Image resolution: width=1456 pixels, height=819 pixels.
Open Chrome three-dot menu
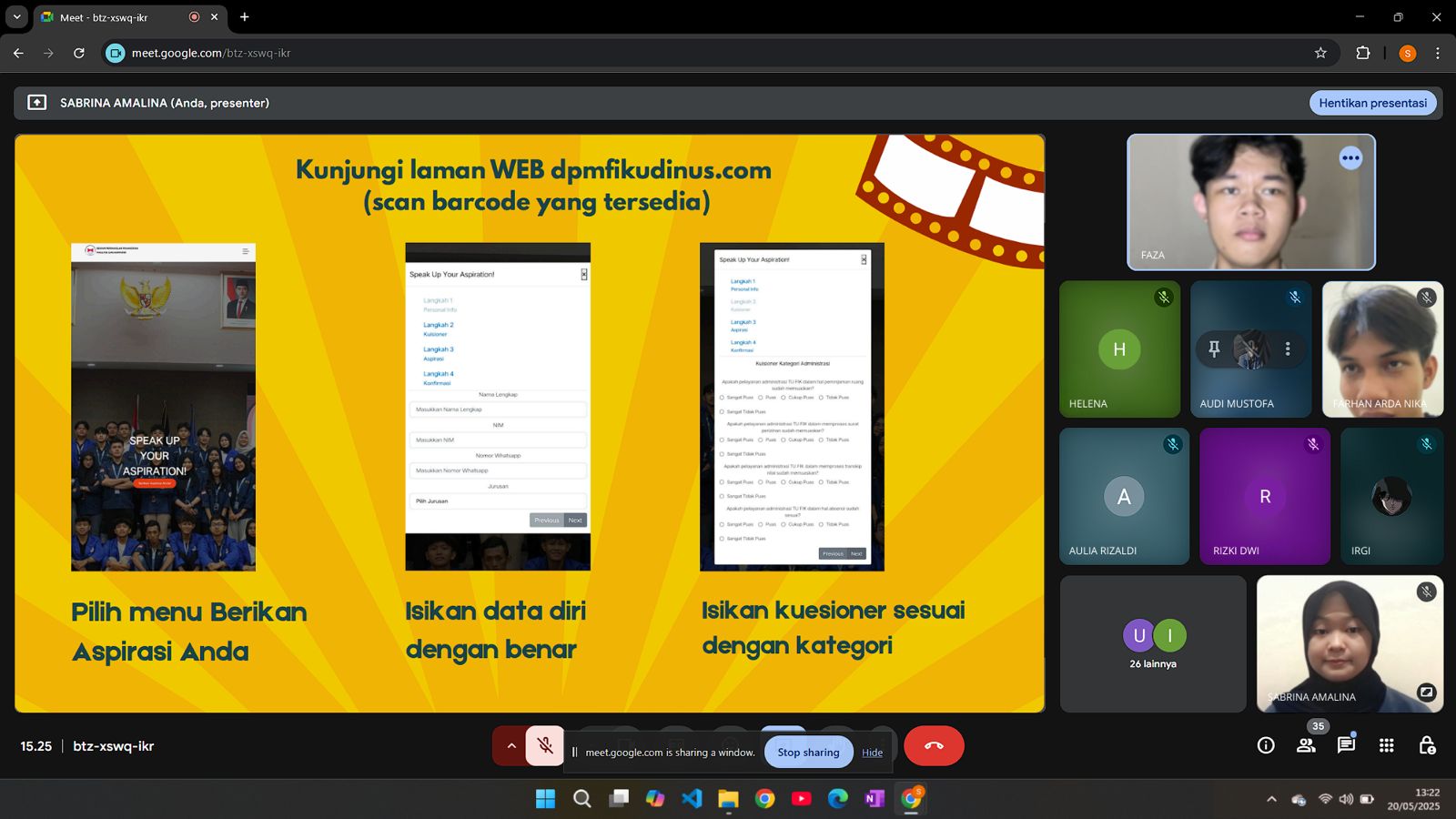(1438, 54)
